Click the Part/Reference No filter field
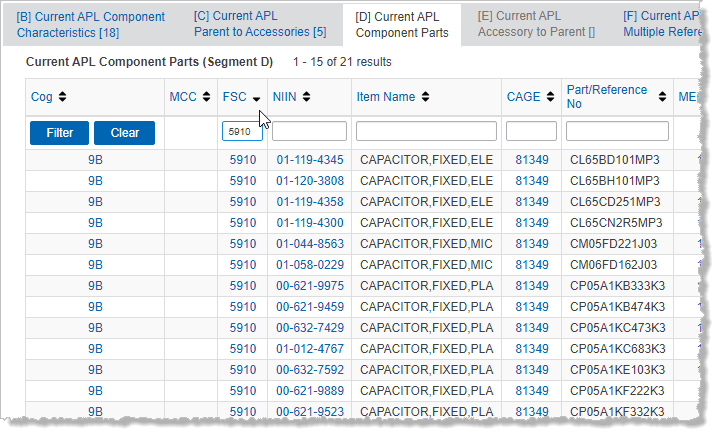720x438 pixels. tap(617, 131)
